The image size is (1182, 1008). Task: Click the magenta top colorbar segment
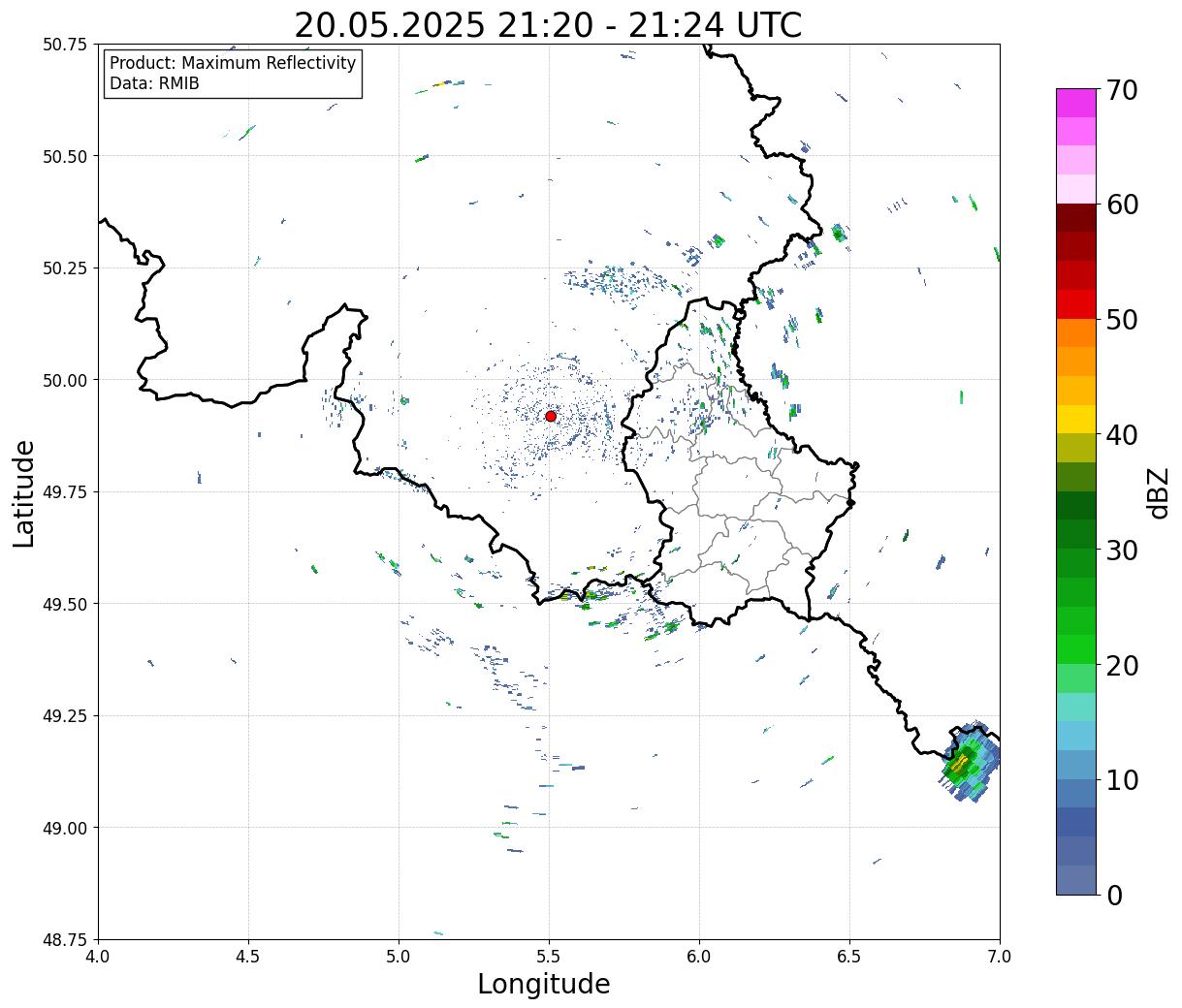(1076, 103)
